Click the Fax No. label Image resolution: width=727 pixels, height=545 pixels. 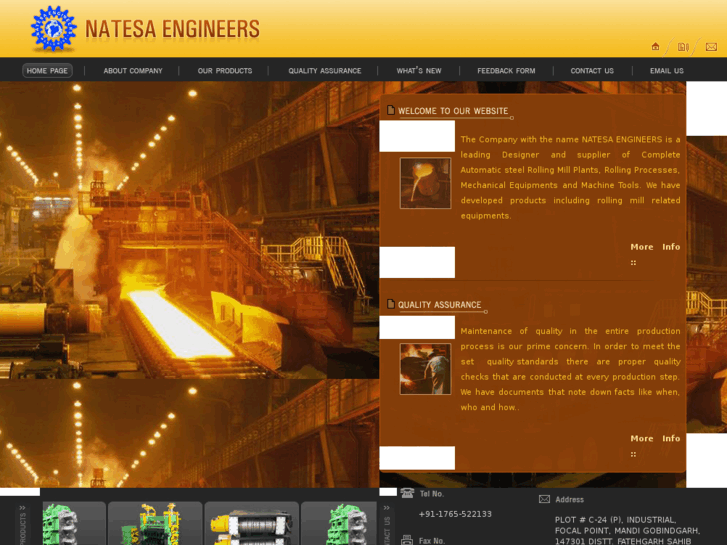432,540
